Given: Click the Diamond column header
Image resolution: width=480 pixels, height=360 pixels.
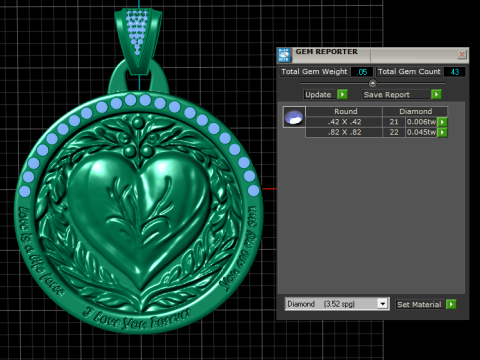Looking at the screenshot, I should pos(415,111).
